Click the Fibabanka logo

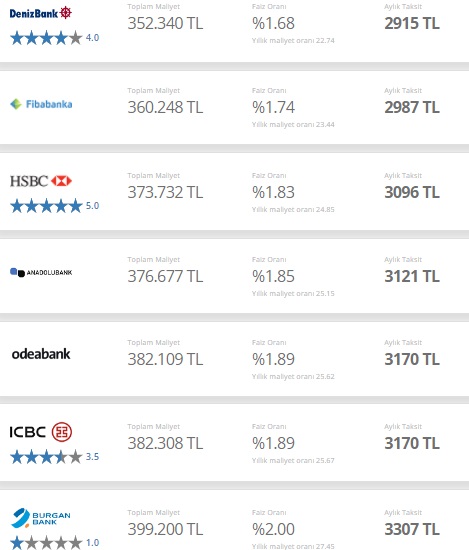click(x=41, y=104)
